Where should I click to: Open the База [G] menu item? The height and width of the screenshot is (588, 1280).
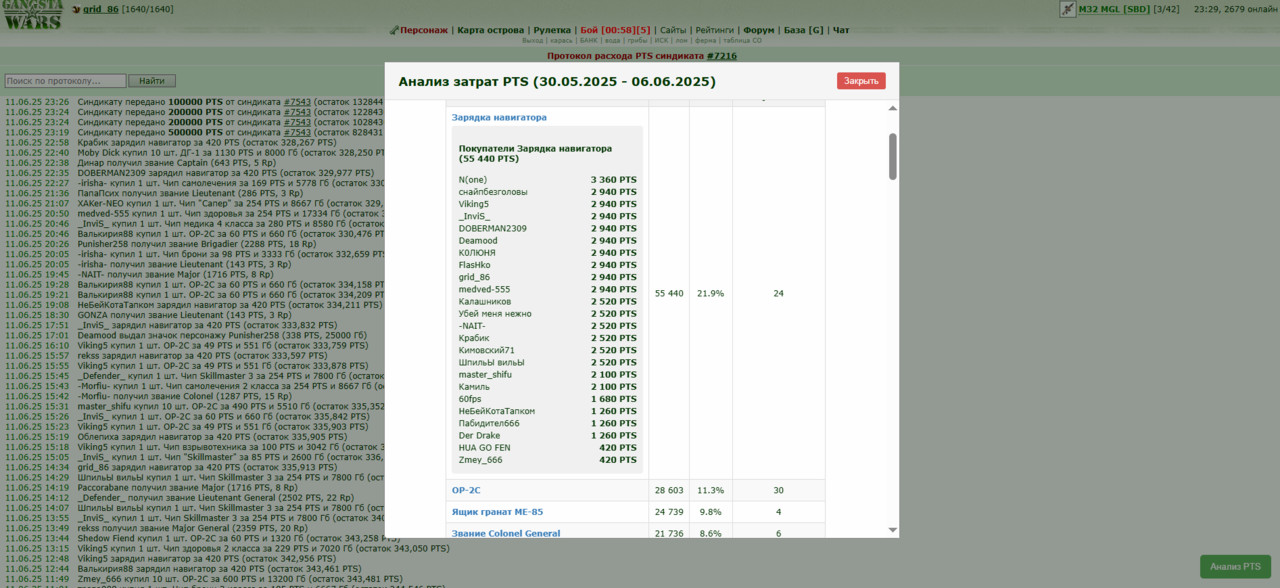click(804, 31)
